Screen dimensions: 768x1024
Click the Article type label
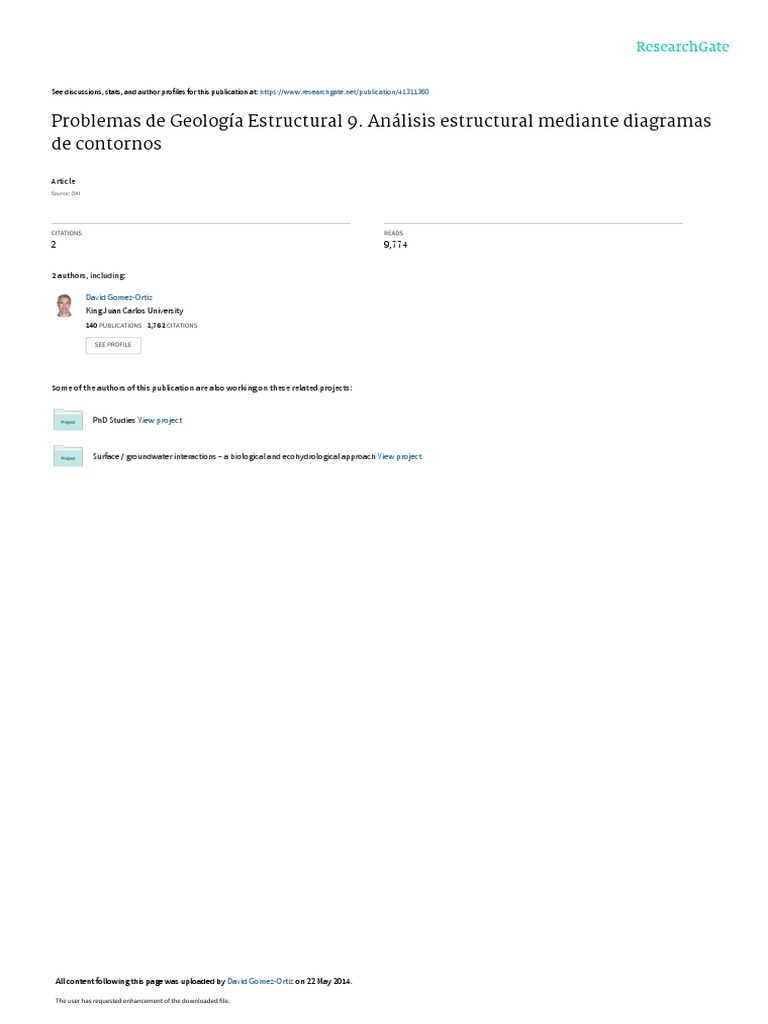[x=63, y=181]
